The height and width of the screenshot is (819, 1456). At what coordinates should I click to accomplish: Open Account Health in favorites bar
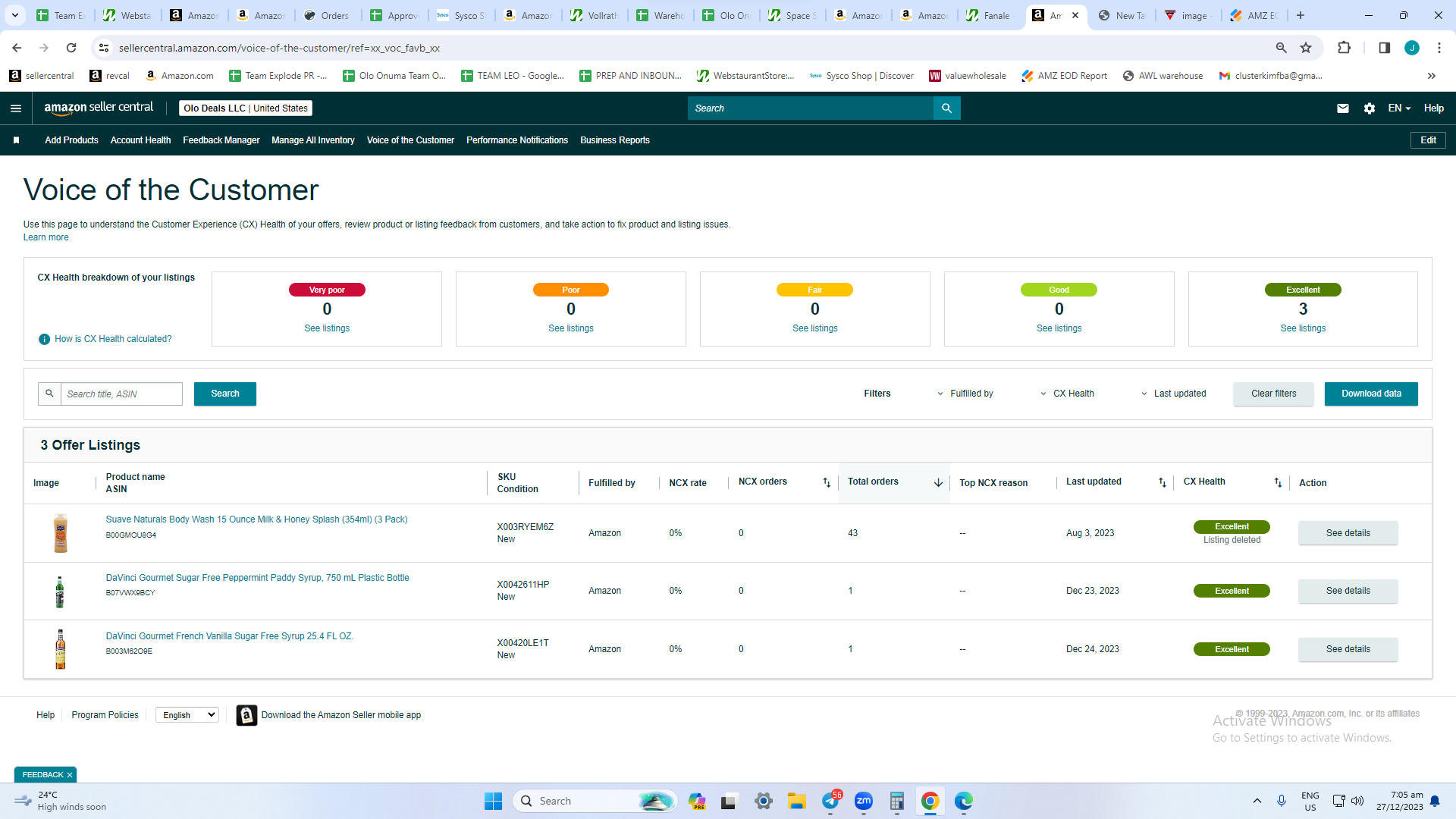pyautogui.click(x=140, y=140)
